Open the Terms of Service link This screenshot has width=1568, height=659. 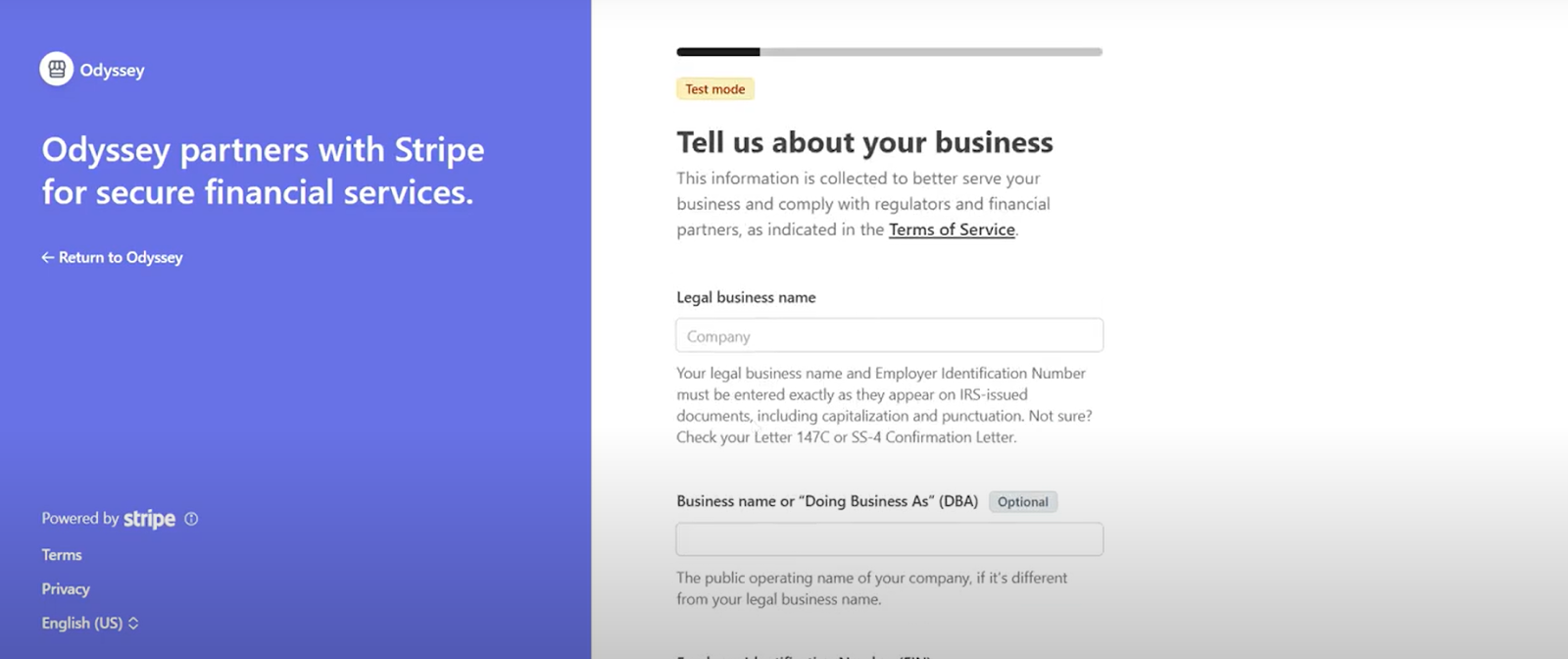952,229
